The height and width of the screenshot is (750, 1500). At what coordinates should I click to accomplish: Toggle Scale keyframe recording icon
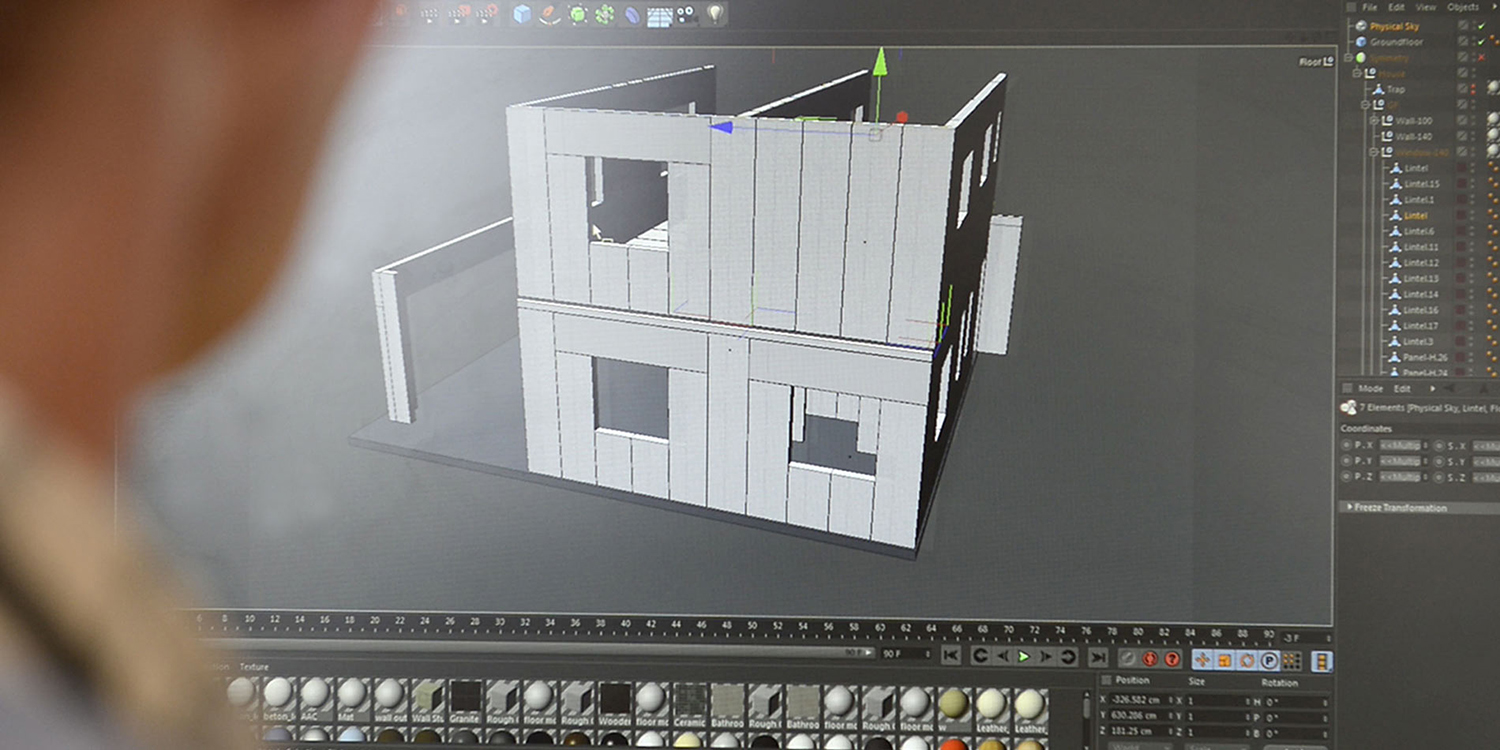(1225, 660)
